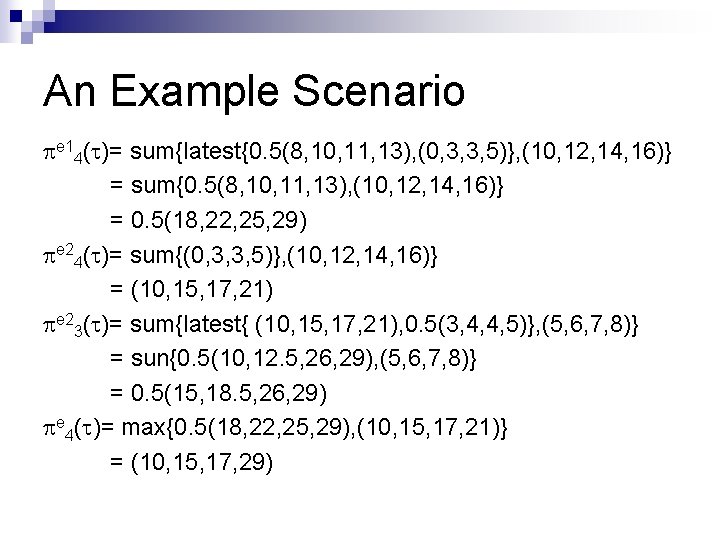Click the word Scenario in the title
Viewport: 720px width, 540px height.
[379, 90]
